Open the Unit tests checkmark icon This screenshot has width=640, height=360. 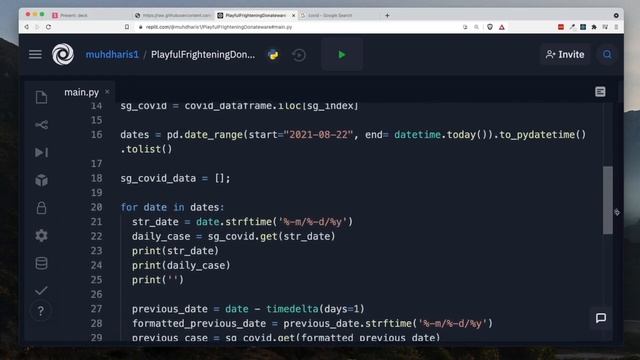41,290
